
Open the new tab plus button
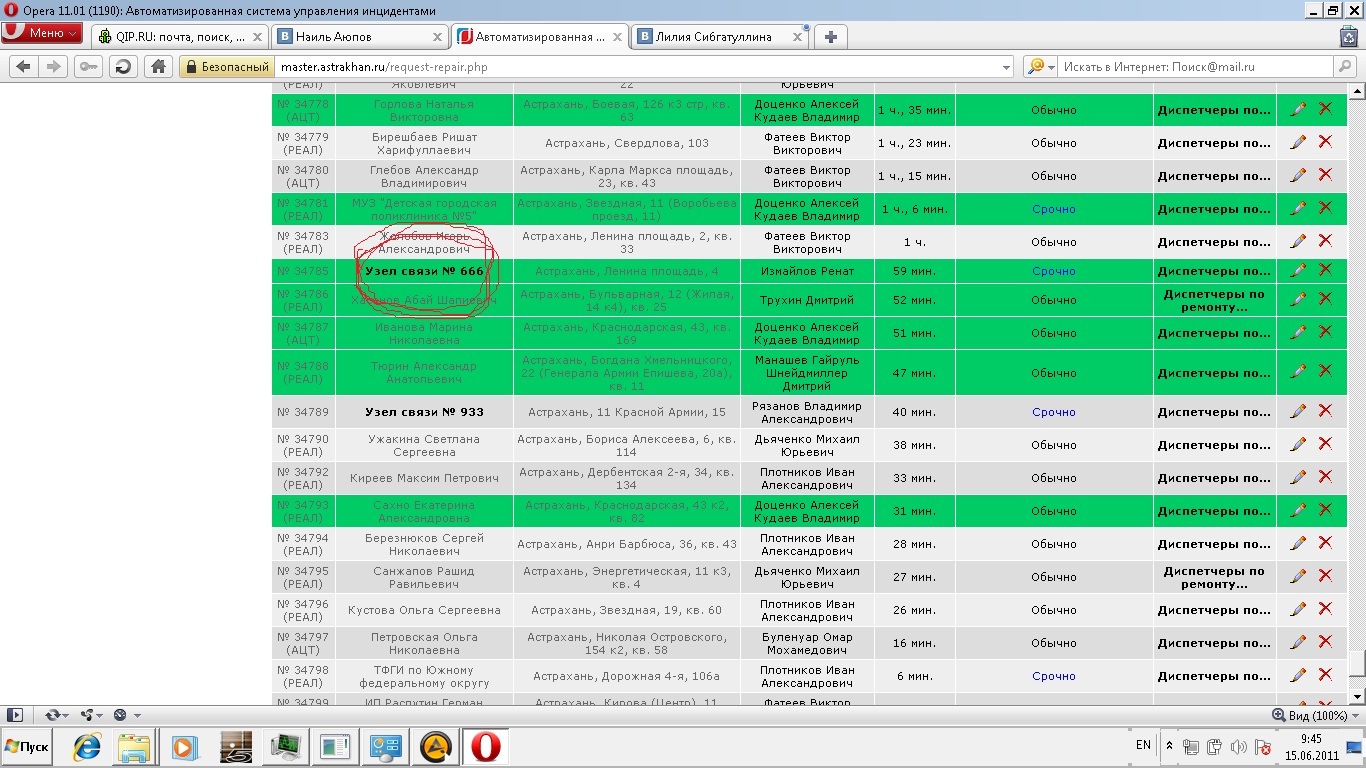[830, 37]
